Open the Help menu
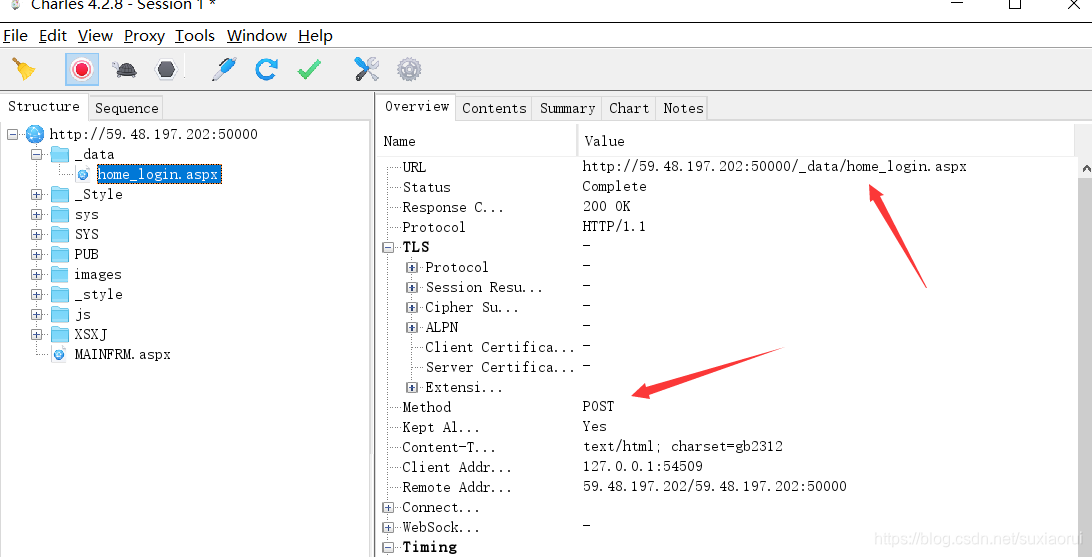Screen dimensions: 1092x557 tap(315, 36)
